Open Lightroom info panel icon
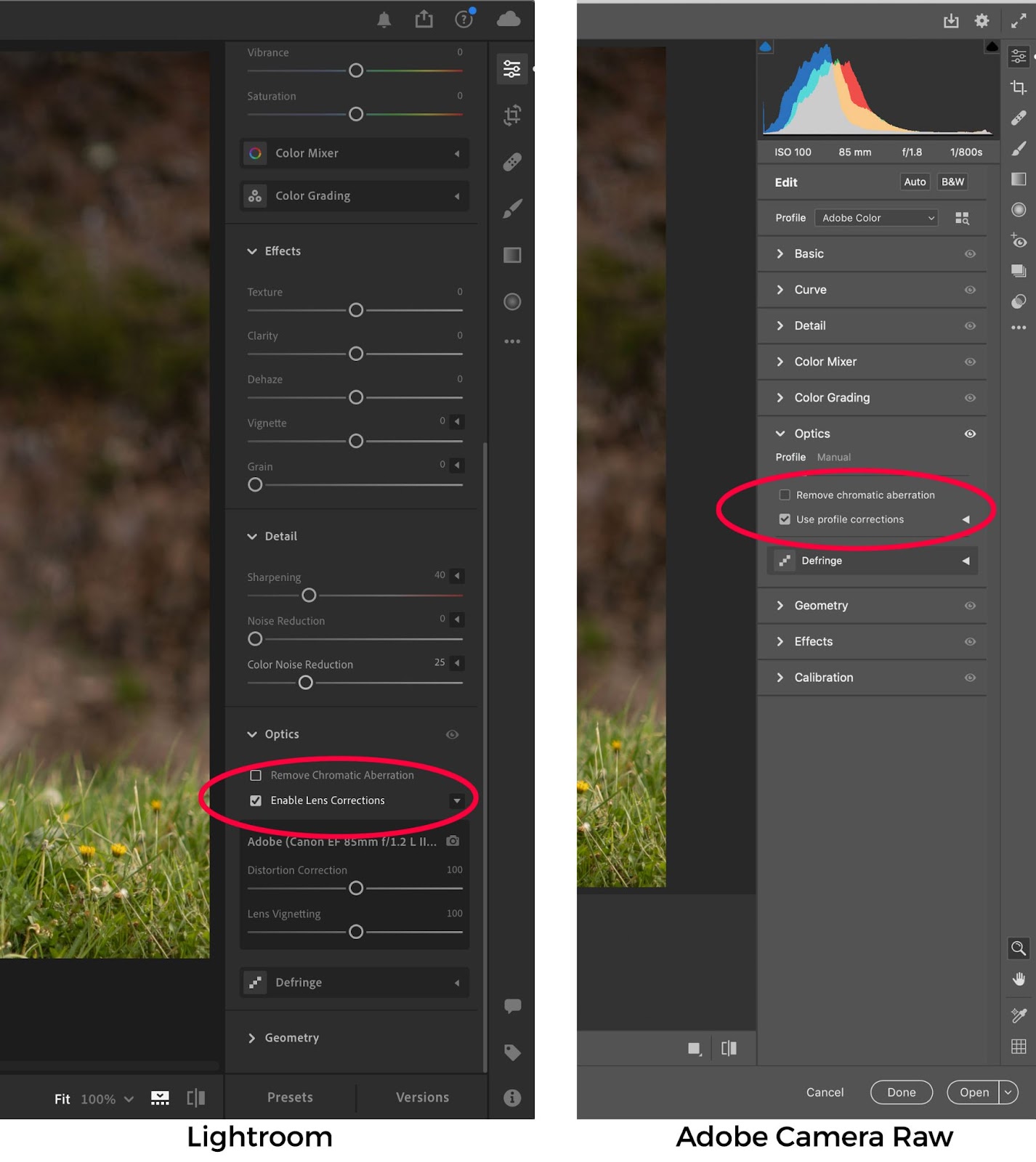The image size is (1036, 1162). (512, 1097)
